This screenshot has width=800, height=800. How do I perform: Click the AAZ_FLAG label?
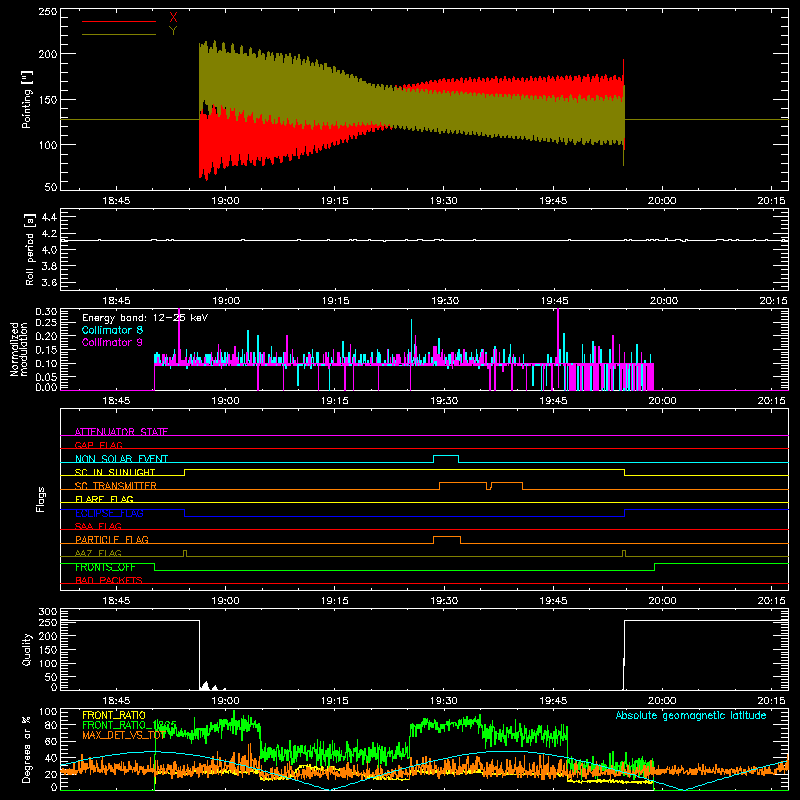click(x=98, y=553)
